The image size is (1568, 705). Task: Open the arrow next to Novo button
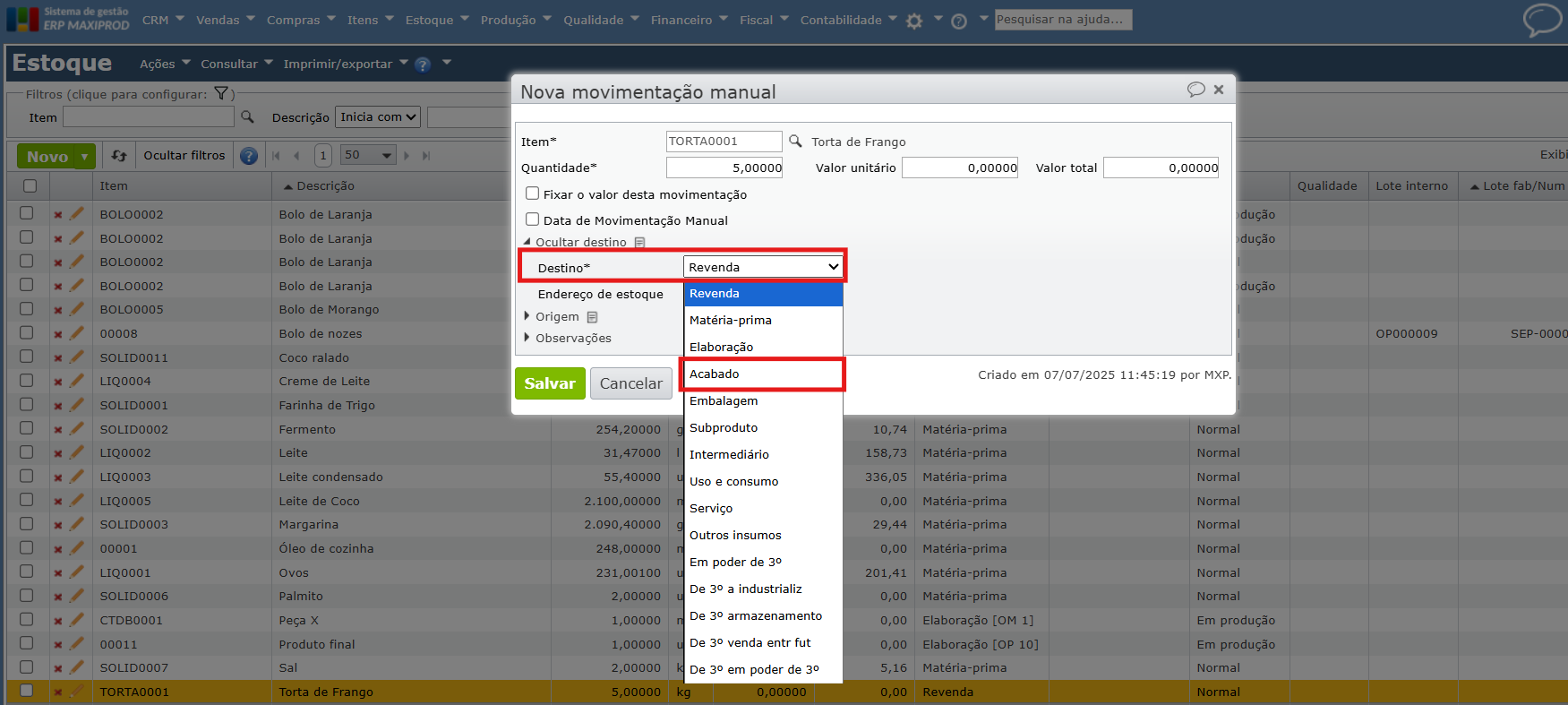click(x=85, y=157)
